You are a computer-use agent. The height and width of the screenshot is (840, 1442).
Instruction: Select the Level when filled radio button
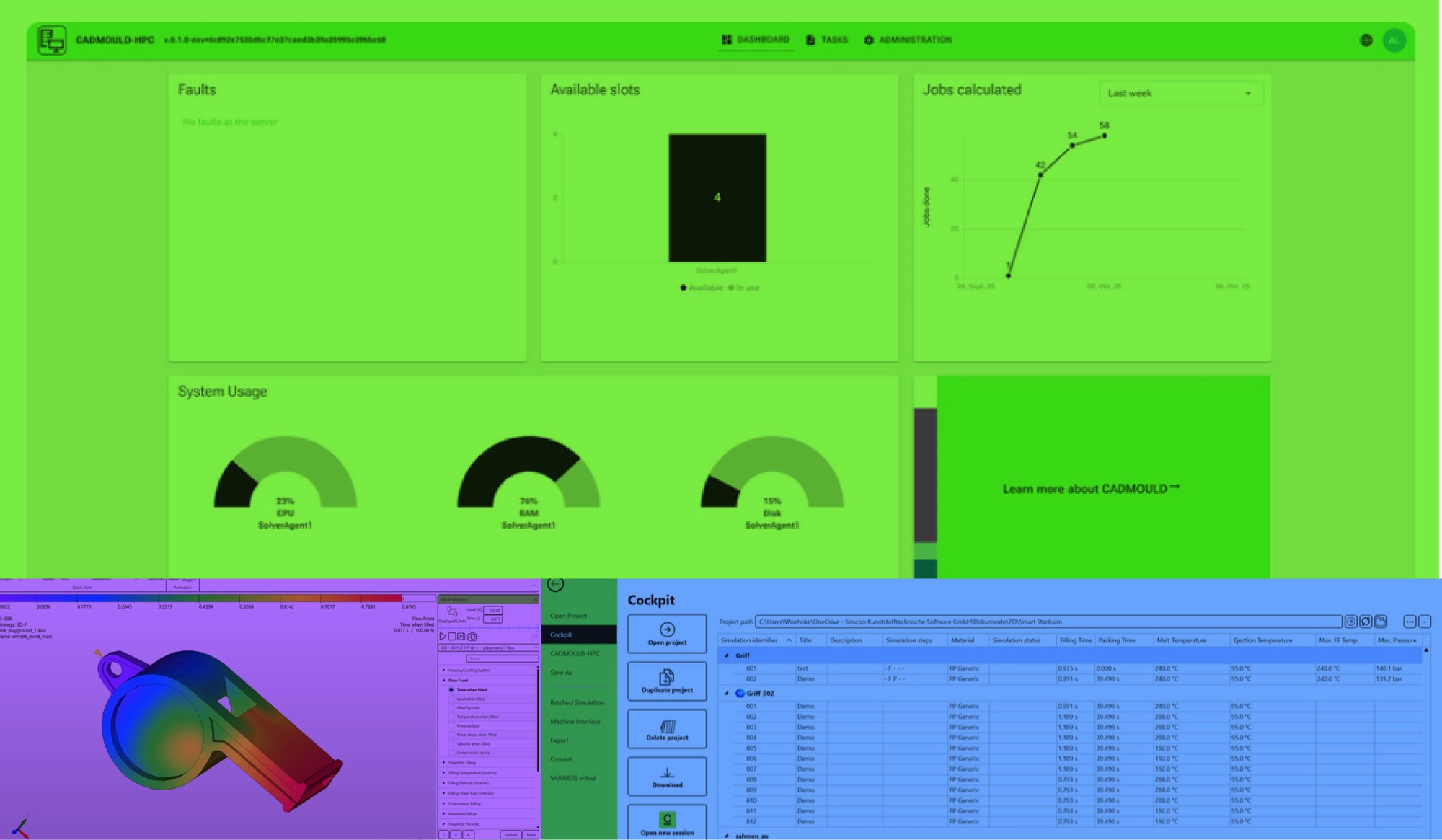[x=452, y=699]
